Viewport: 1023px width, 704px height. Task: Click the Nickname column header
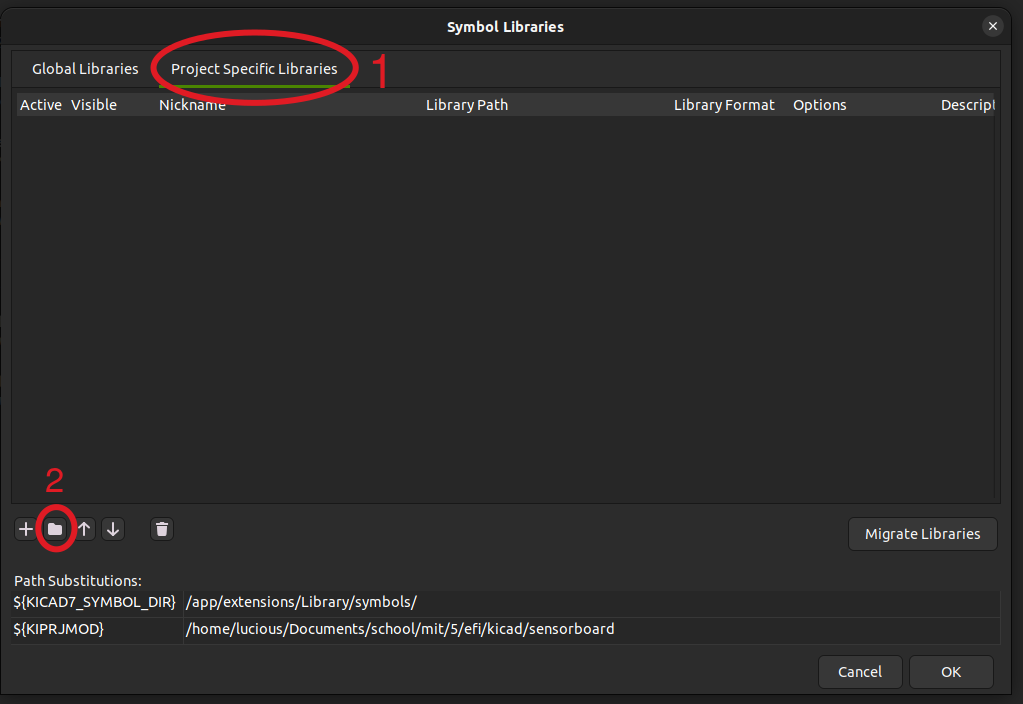tap(192, 104)
